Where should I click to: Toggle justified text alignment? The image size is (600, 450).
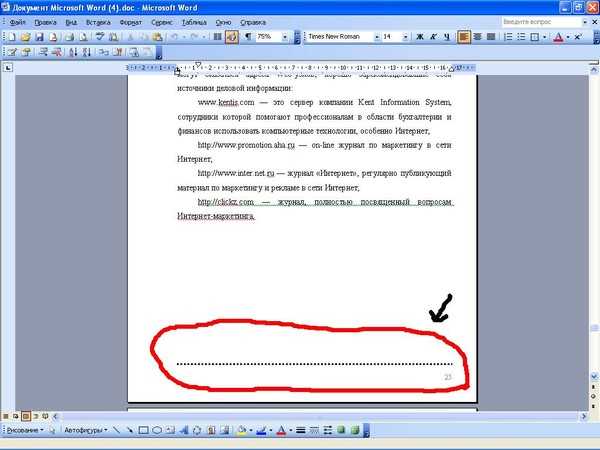[x=491, y=37]
